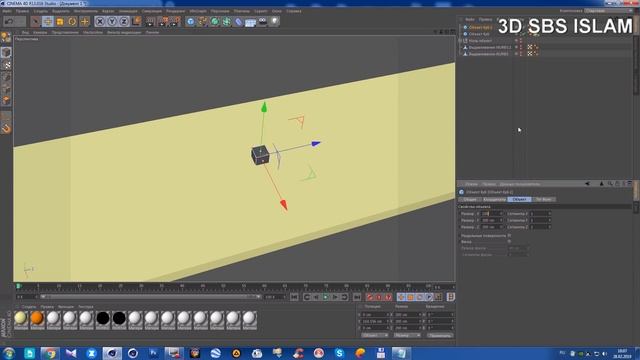The image size is (640, 360).
Task: Open the green array modeling icon
Action: pyautogui.click(x=227, y=21)
